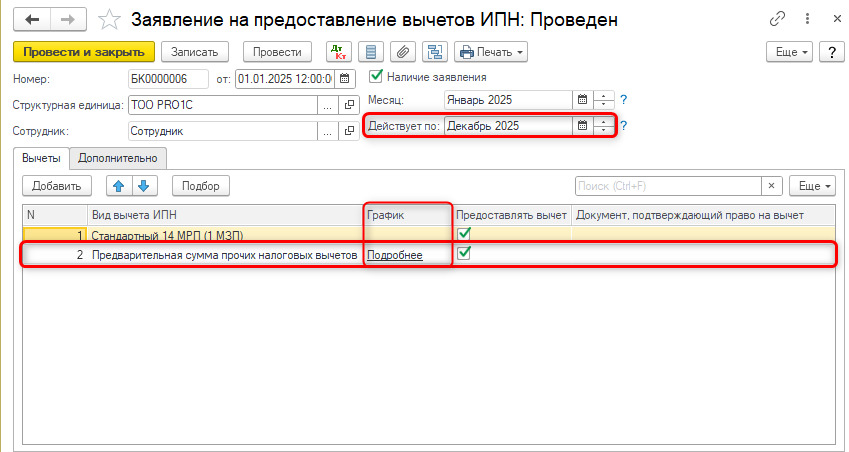This screenshot has height=452, width=849.
Task: Go back with the left arrow button
Action: pyautogui.click(x=32, y=20)
